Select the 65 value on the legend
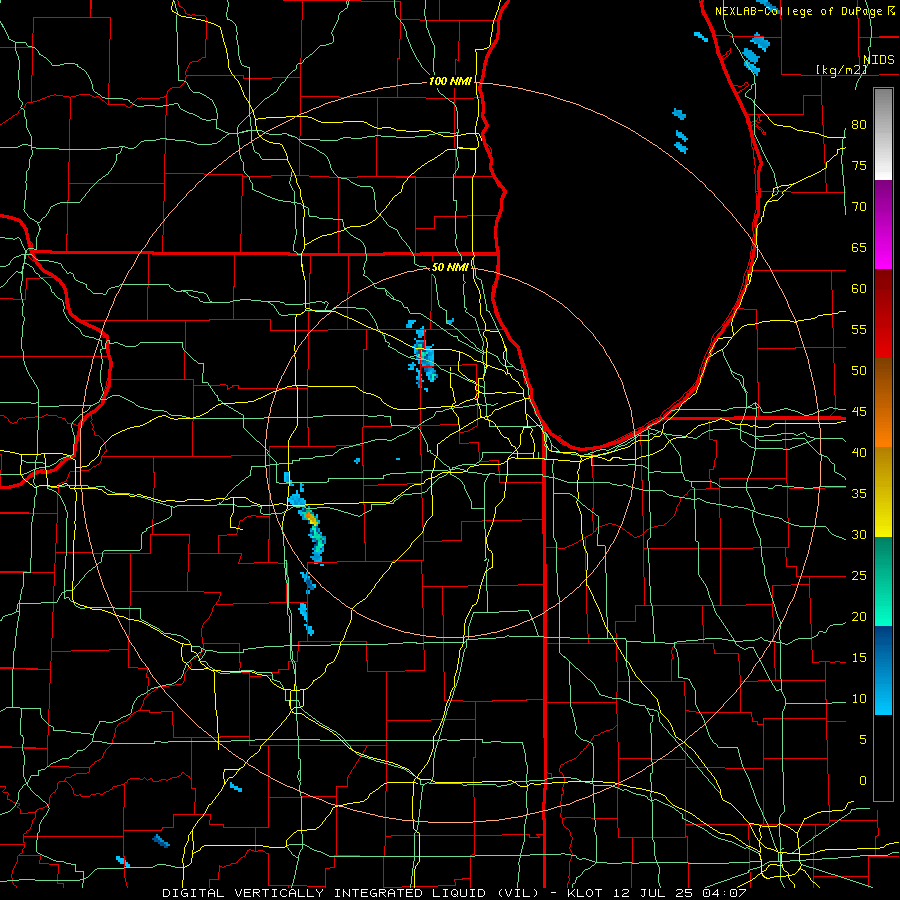Viewport: 900px width, 900px height. (x=859, y=247)
